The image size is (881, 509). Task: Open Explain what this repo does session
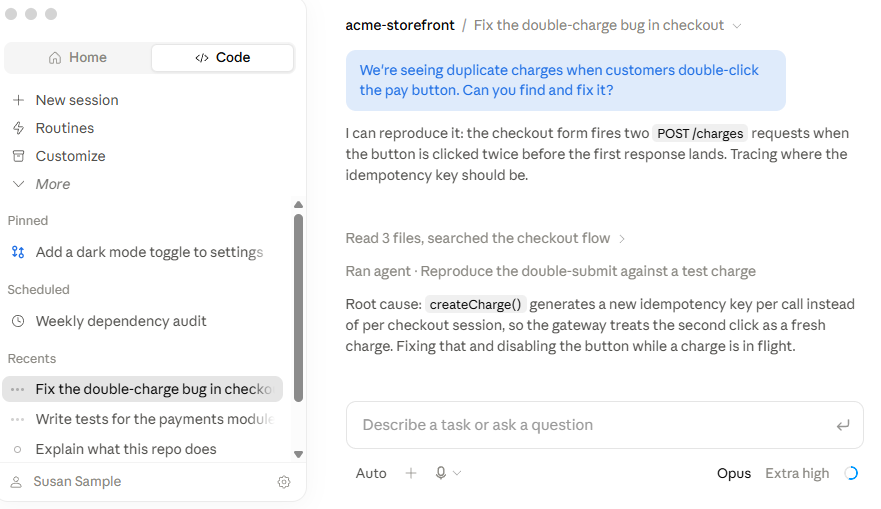pyautogui.click(x=126, y=449)
